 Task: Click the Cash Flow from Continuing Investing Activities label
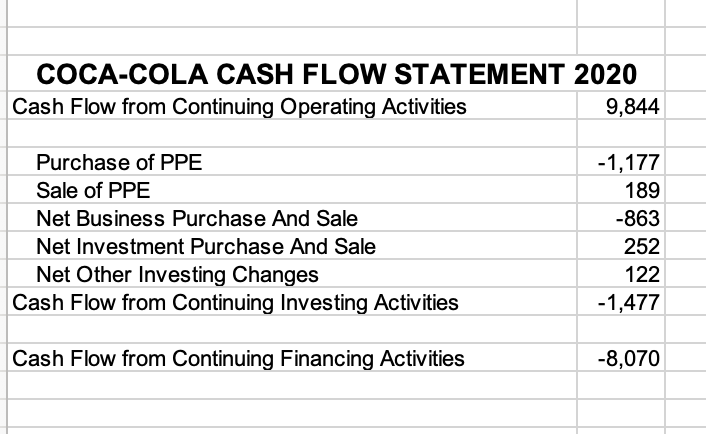(235, 302)
